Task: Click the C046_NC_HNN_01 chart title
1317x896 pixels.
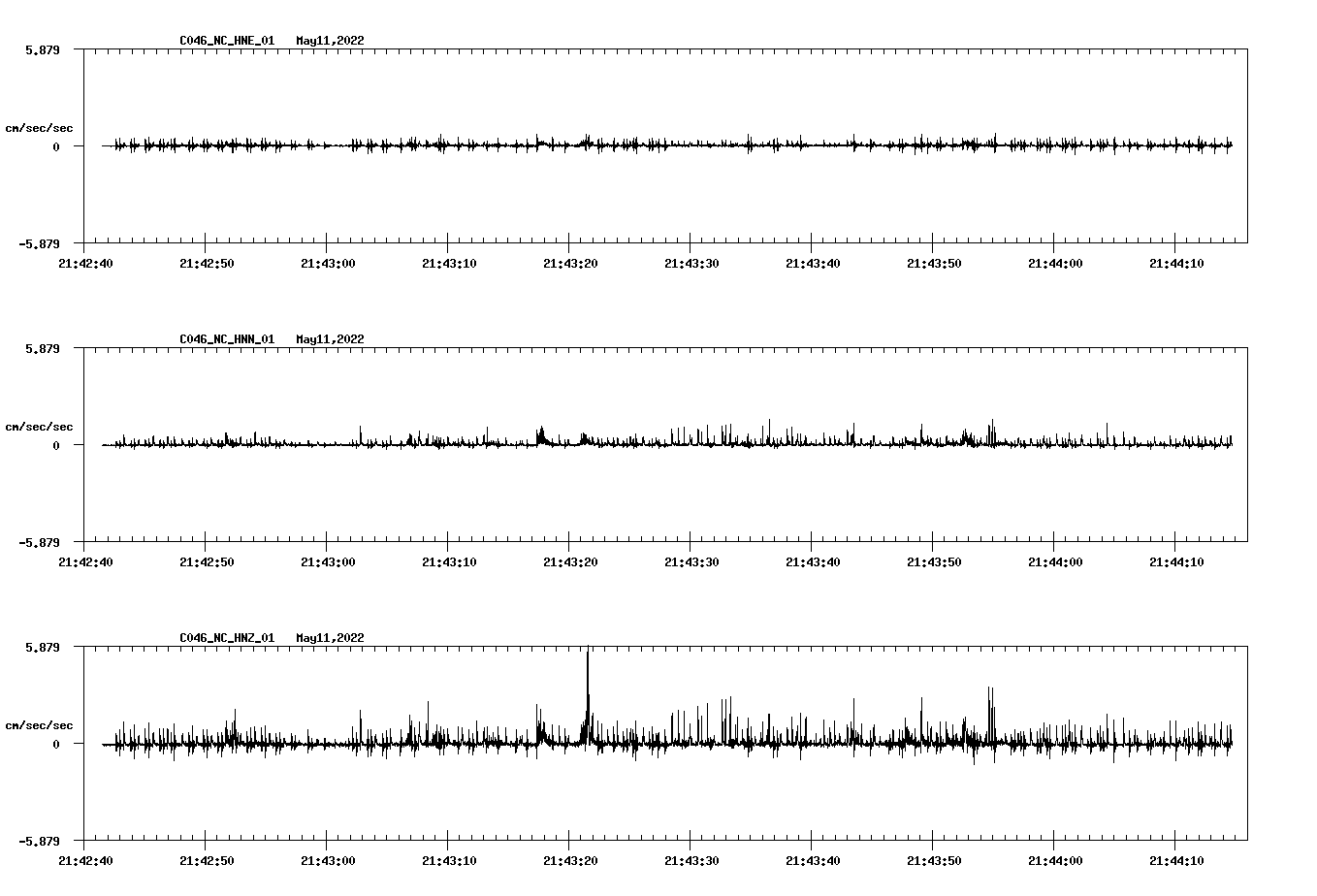Action: click(x=227, y=339)
